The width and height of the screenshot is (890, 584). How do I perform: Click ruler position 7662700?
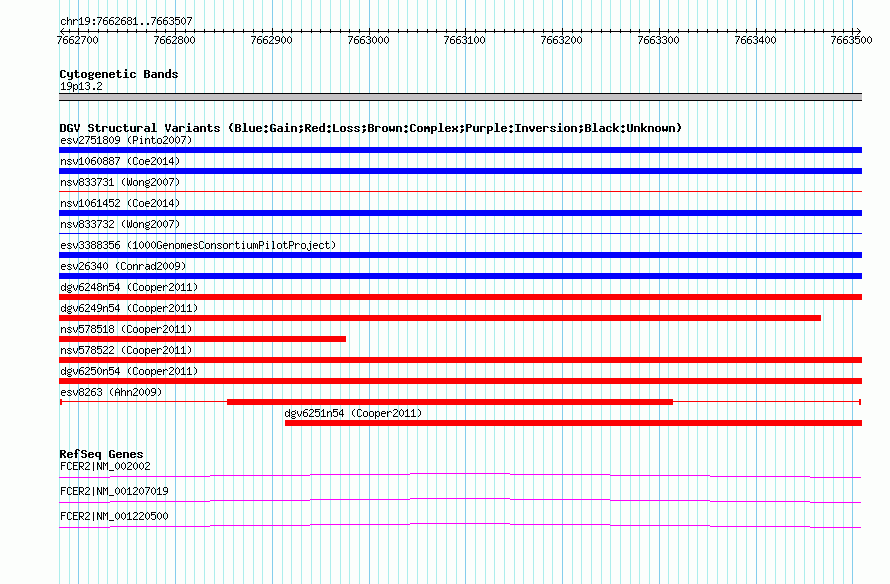(78, 40)
